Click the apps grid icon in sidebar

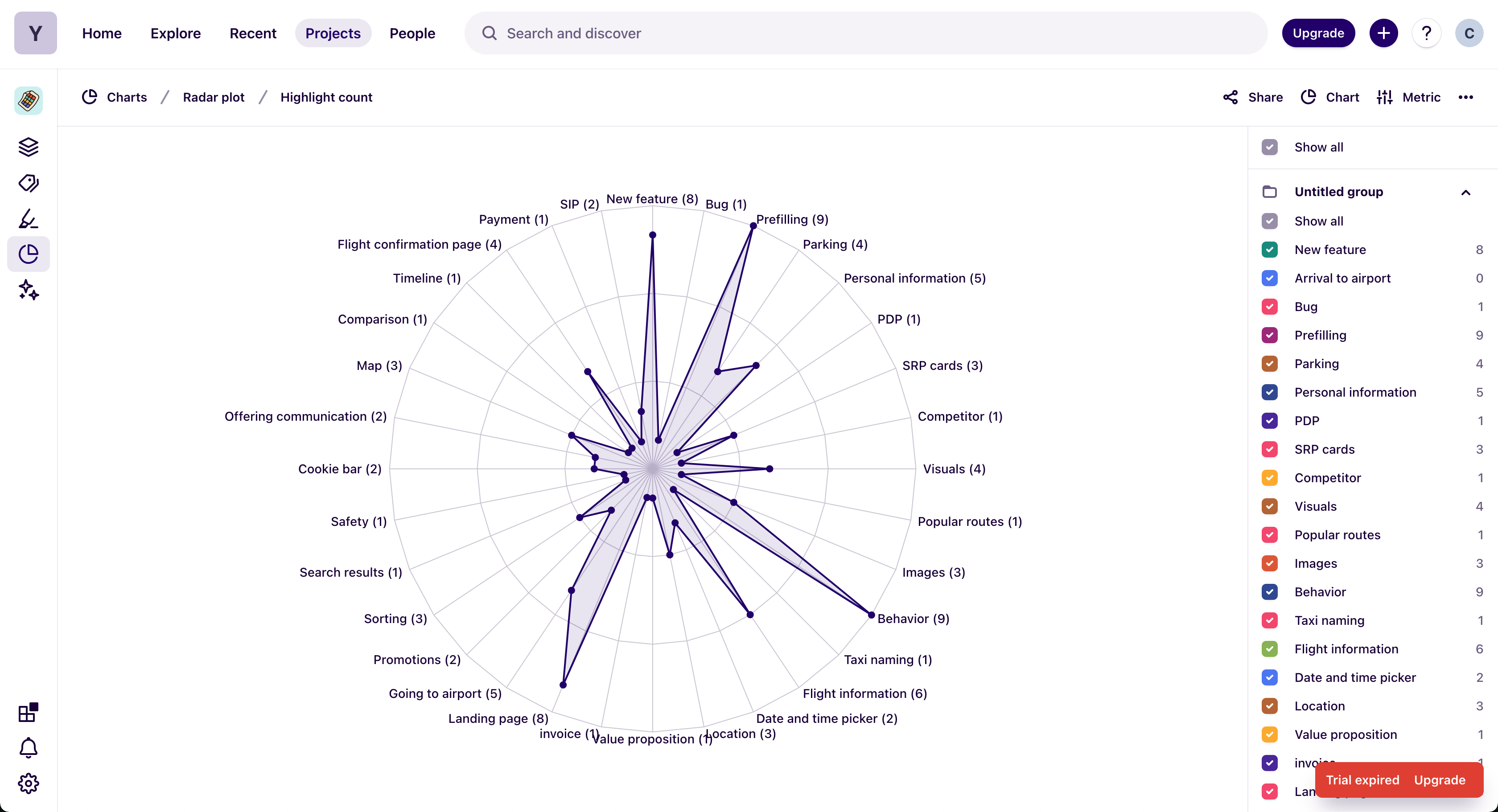tap(28, 712)
